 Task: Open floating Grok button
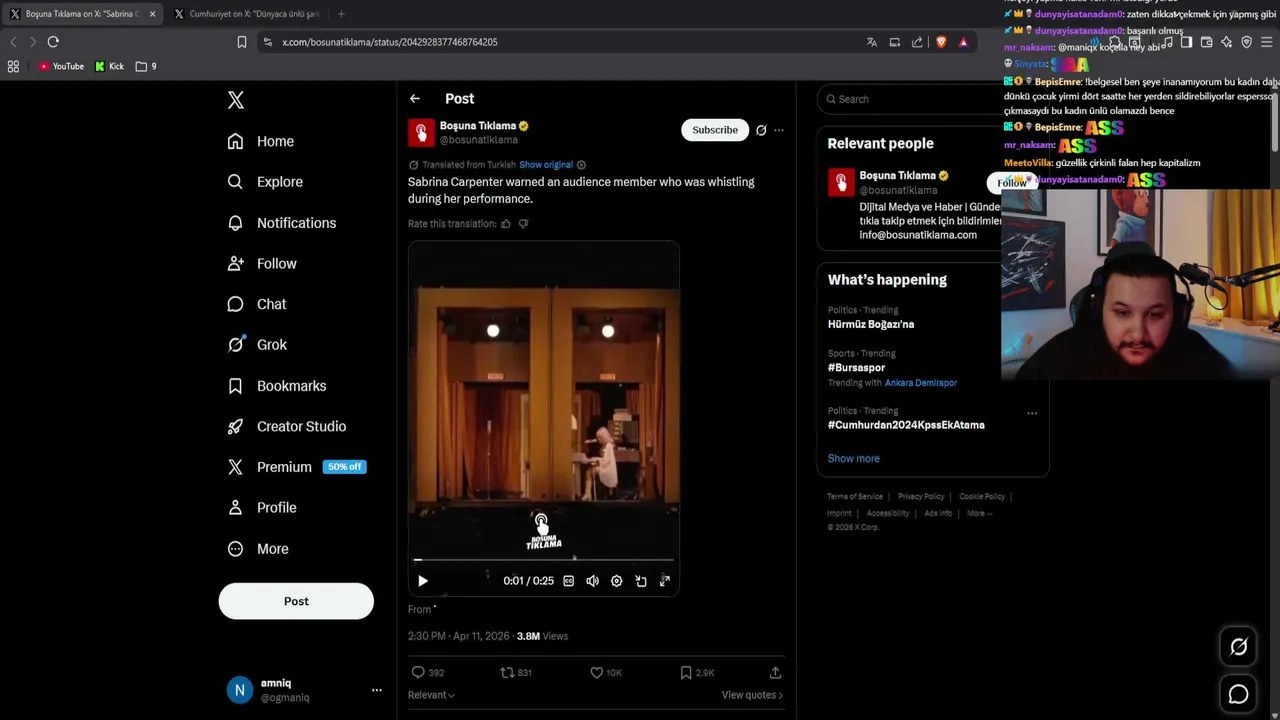[1238, 647]
